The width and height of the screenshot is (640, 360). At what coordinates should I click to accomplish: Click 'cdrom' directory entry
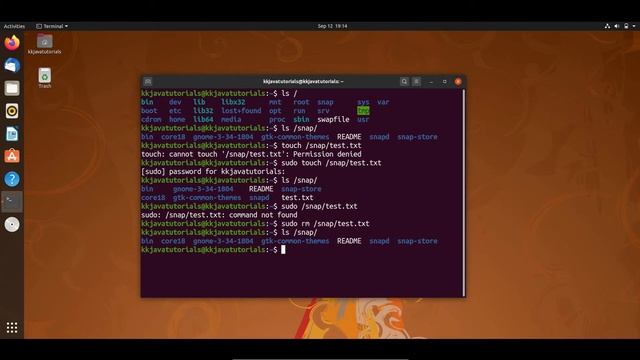tap(151, 120)
